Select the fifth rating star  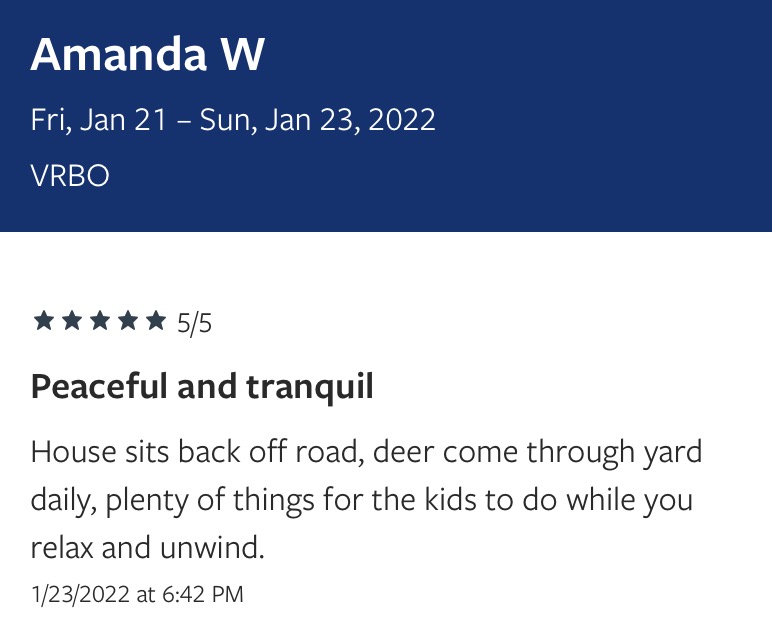(x=155, y=321)
